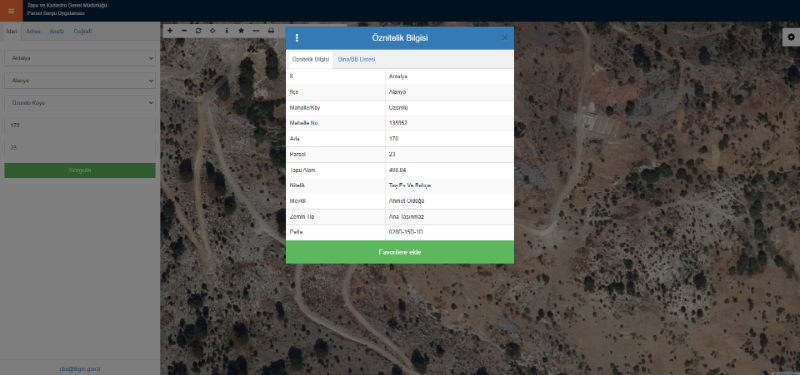The image size is (800, 375).
Task: Select the Adres search tab
Action: click(x=33, y=31)
